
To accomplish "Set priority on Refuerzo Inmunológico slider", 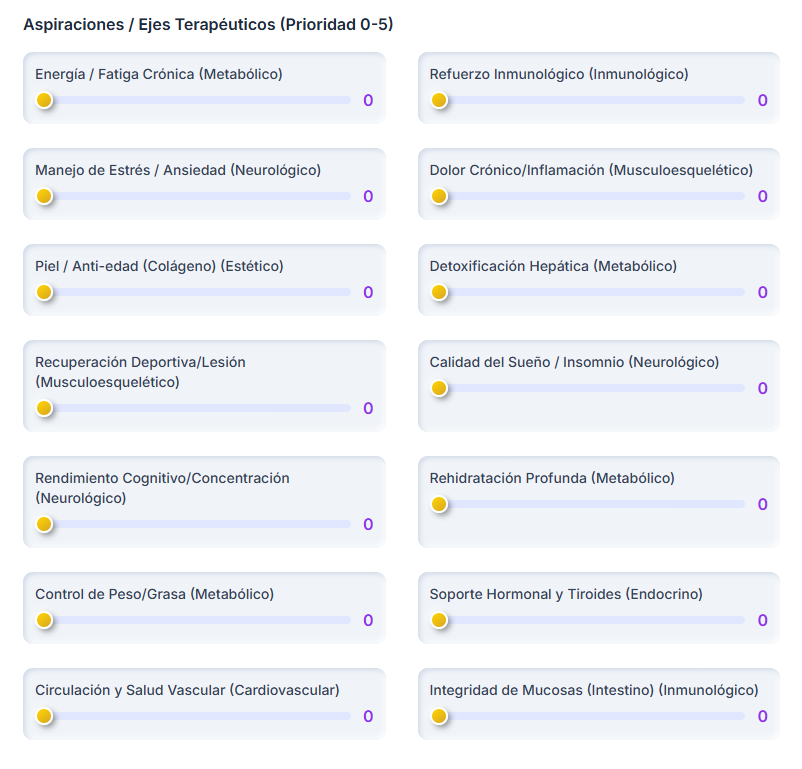I will point(439,101).
